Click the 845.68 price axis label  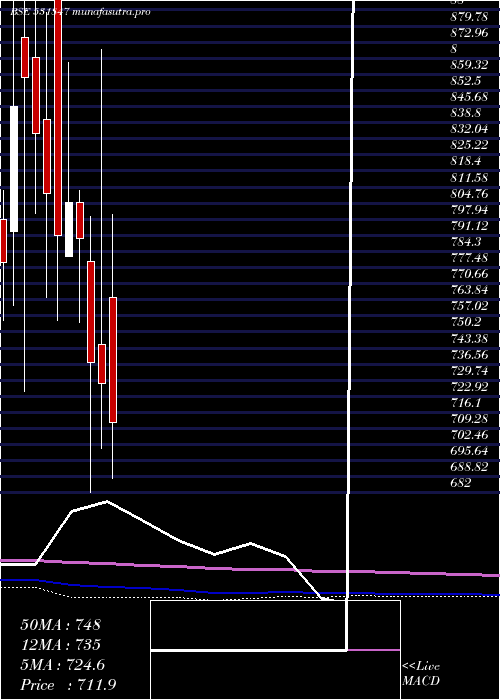pyautogui.click(x=469, y=96)
